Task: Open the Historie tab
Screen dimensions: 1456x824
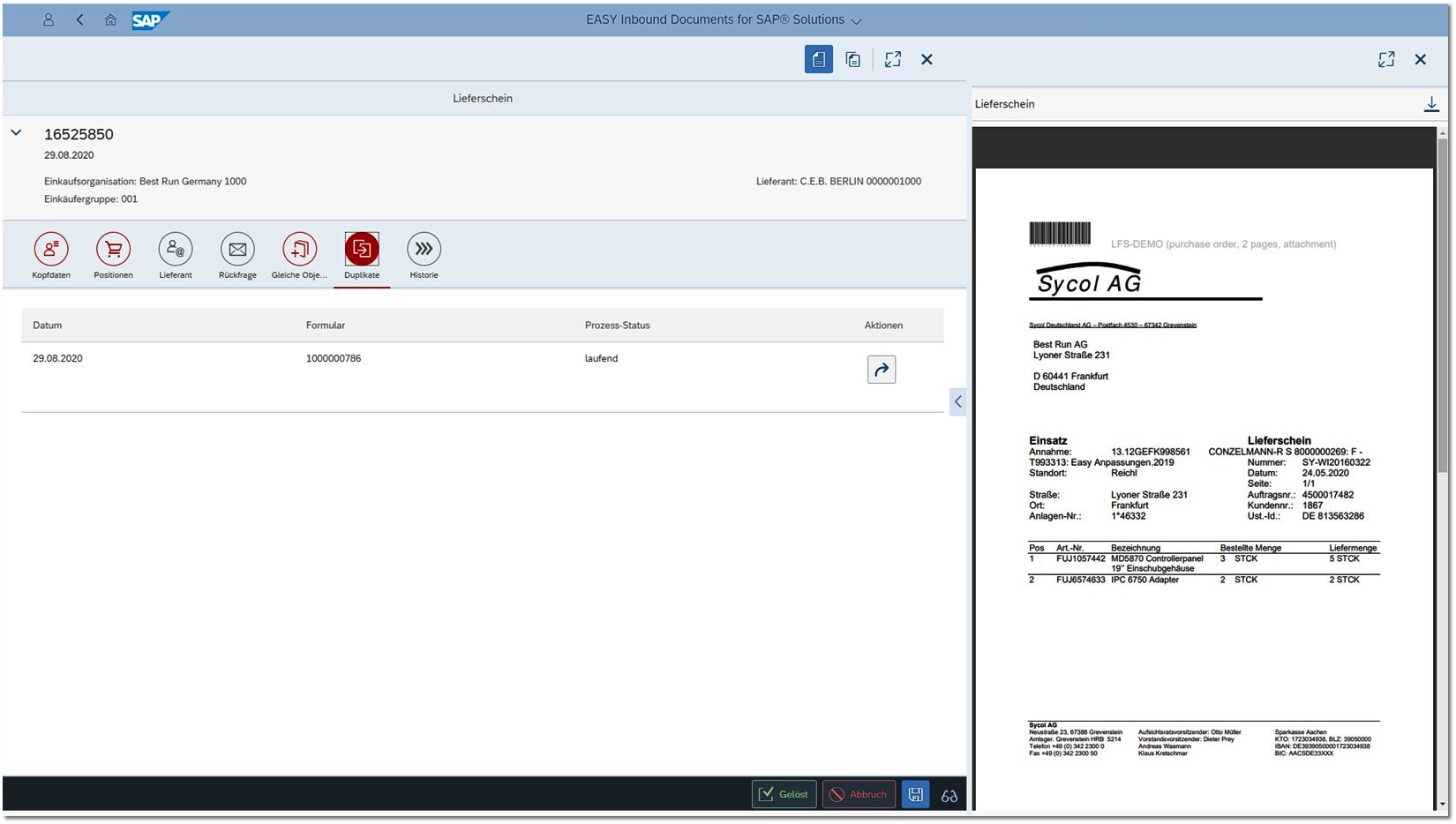Action: pyautogui.click(x=424, y=257)
